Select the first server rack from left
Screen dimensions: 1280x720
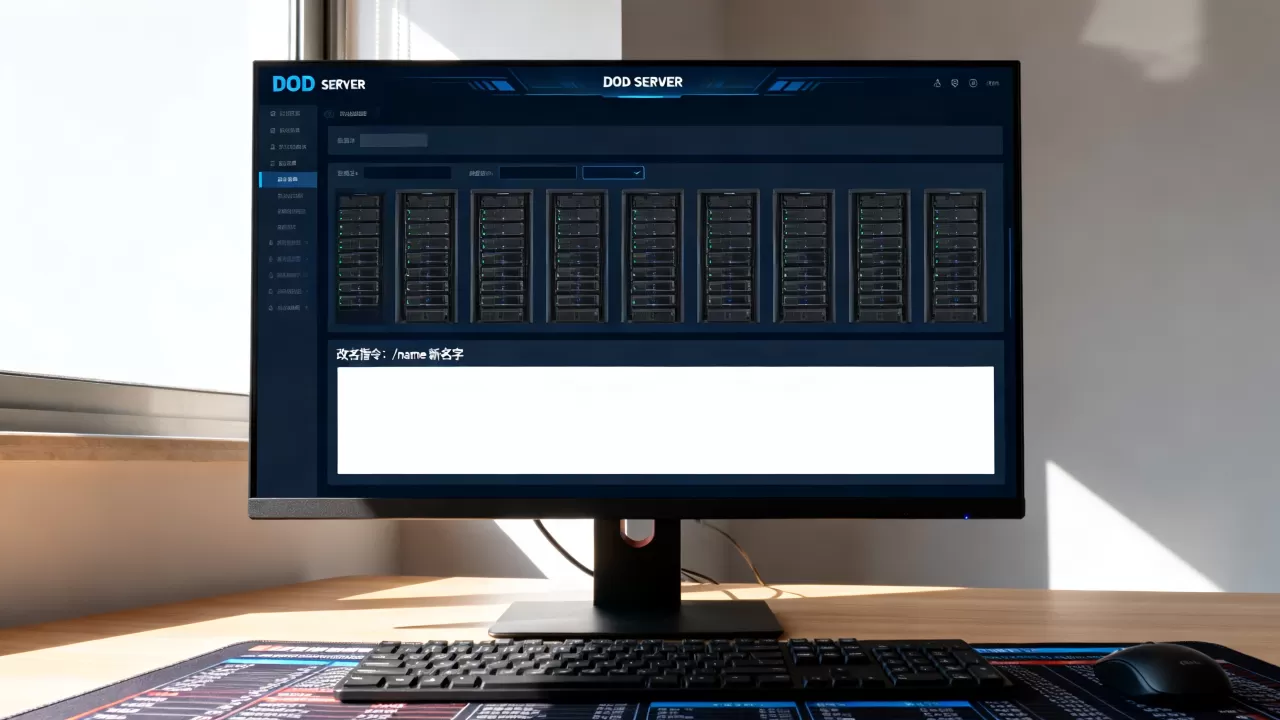coord(359,256)
